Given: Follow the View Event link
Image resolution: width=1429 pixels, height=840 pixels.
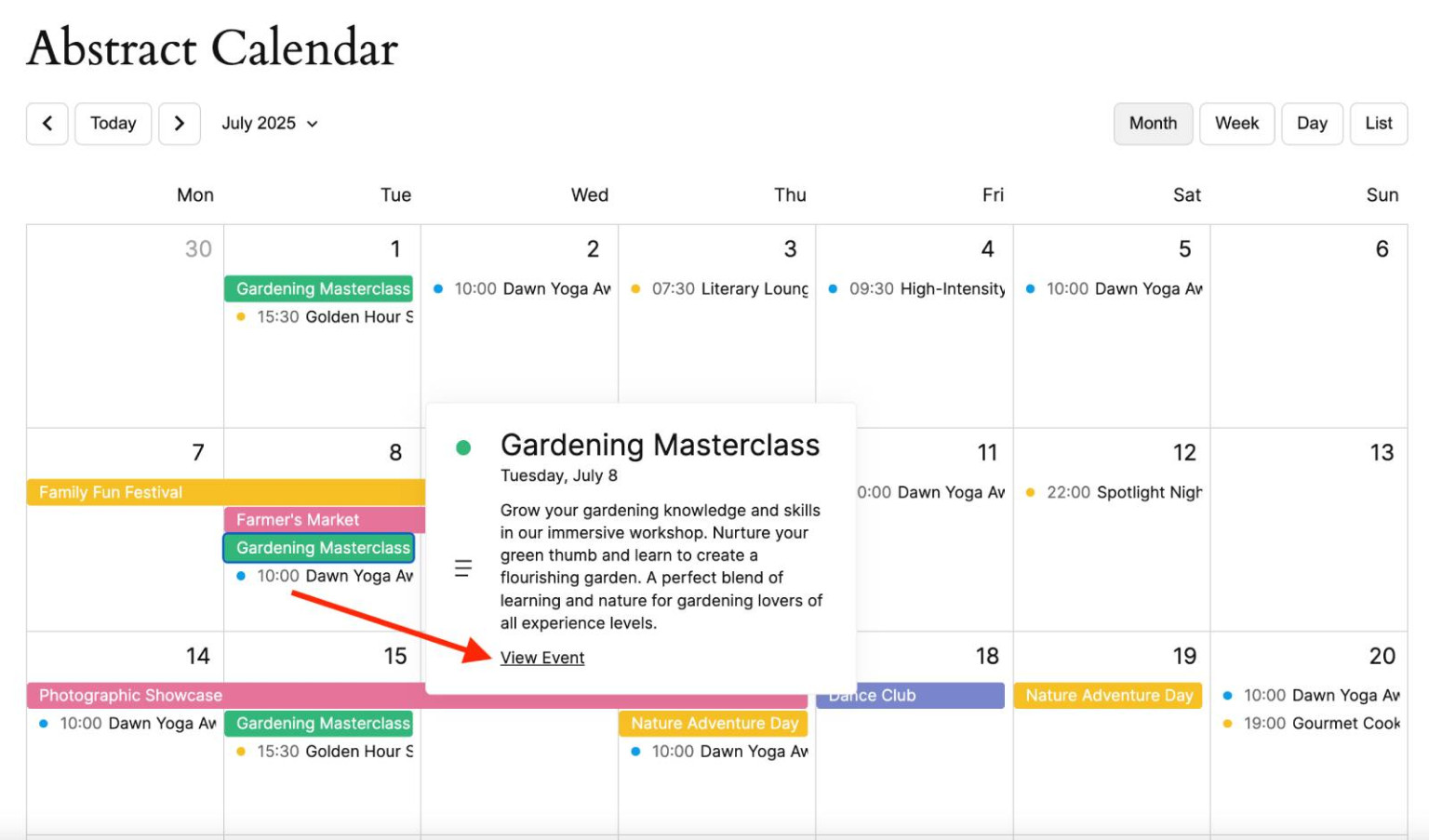Looking at the screenshot, I should point(542,658).
